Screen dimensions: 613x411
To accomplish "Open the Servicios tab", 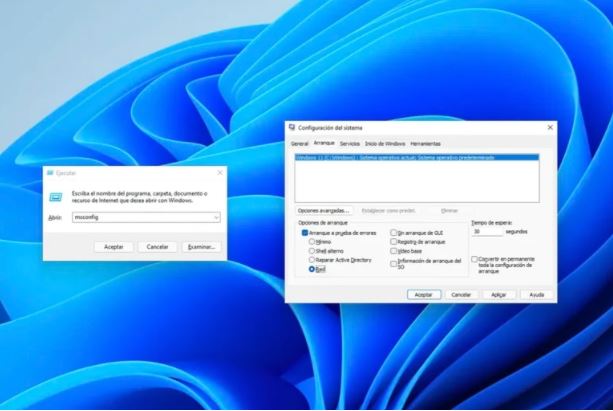I will coord(350,144).
